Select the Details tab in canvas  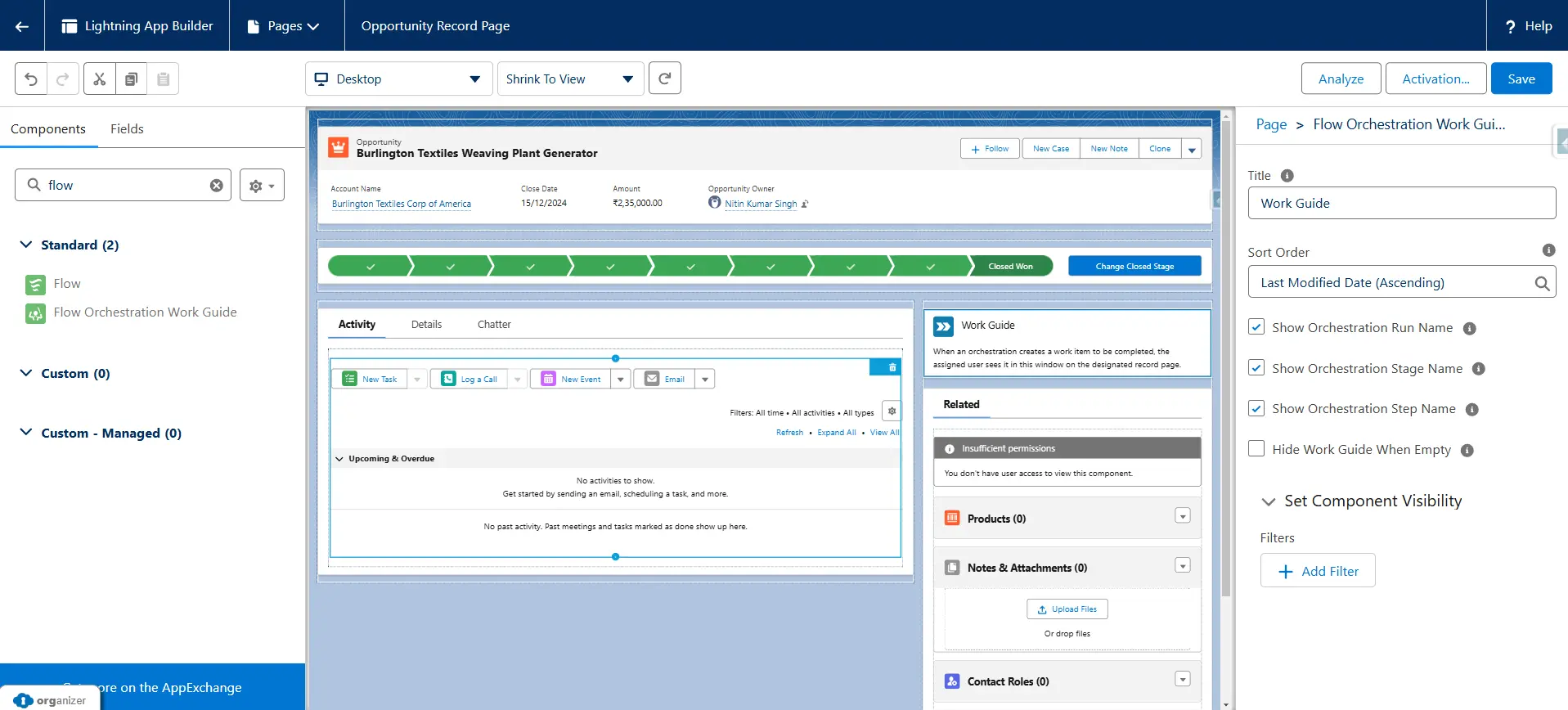click(426, 325)
